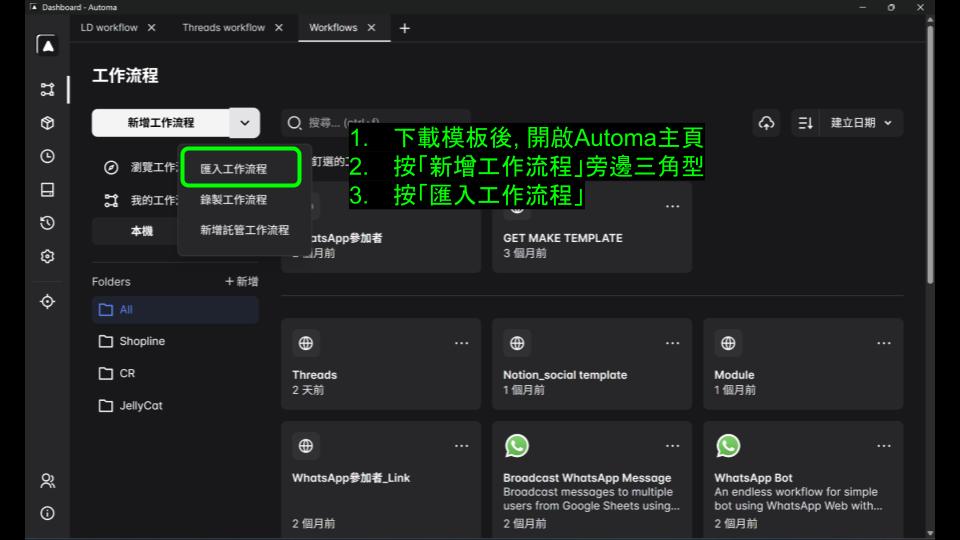Focus the workflow search field
The height and width of the screenshot is (540, 960).
point(375,123)
